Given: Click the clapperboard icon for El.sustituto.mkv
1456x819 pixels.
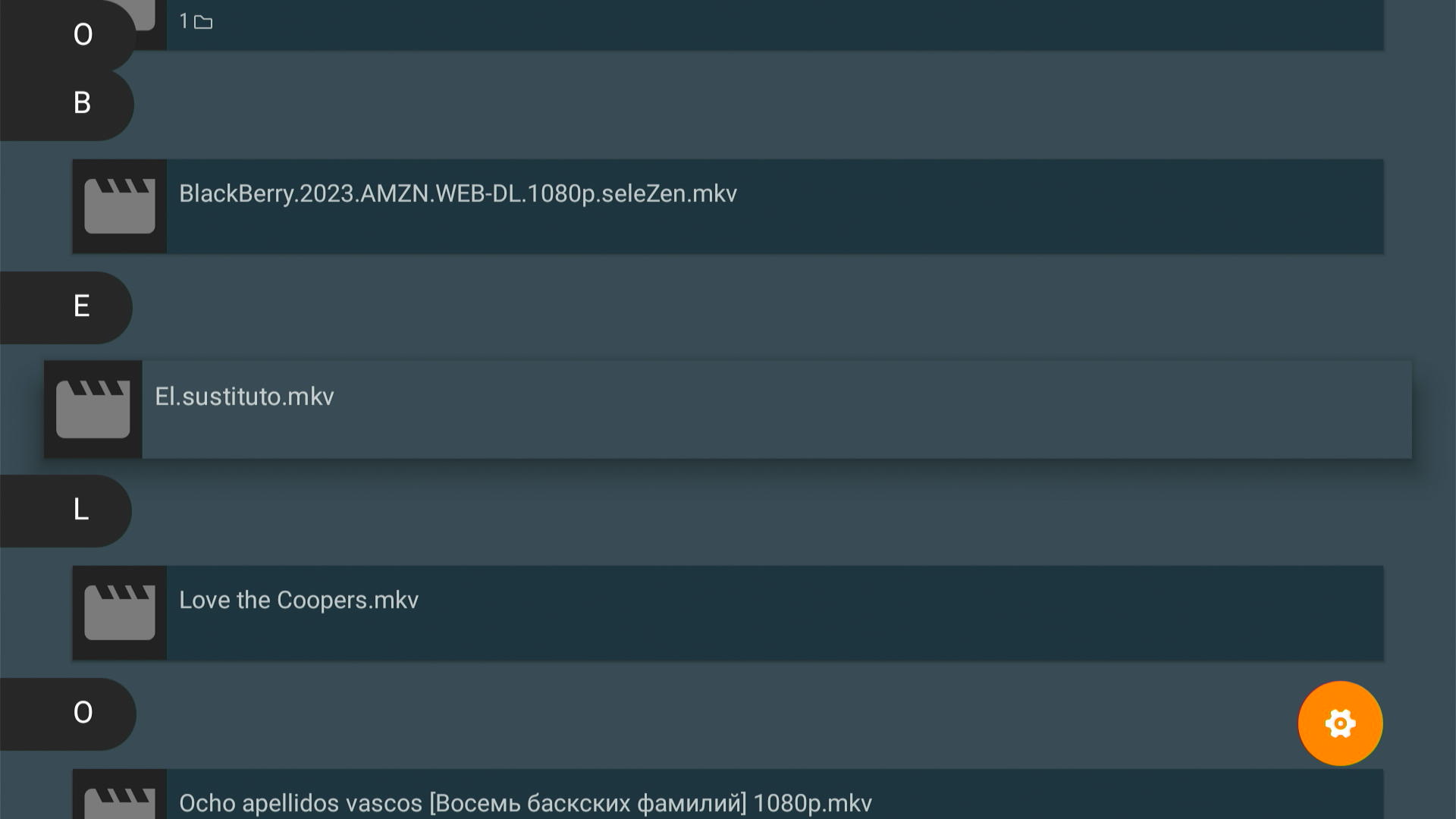Looking at the screenshot, I should pos(93,409).
